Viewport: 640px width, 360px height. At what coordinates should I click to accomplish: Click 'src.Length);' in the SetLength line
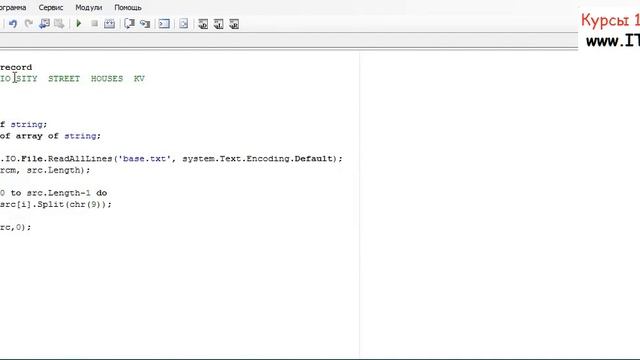click(58, 170)
